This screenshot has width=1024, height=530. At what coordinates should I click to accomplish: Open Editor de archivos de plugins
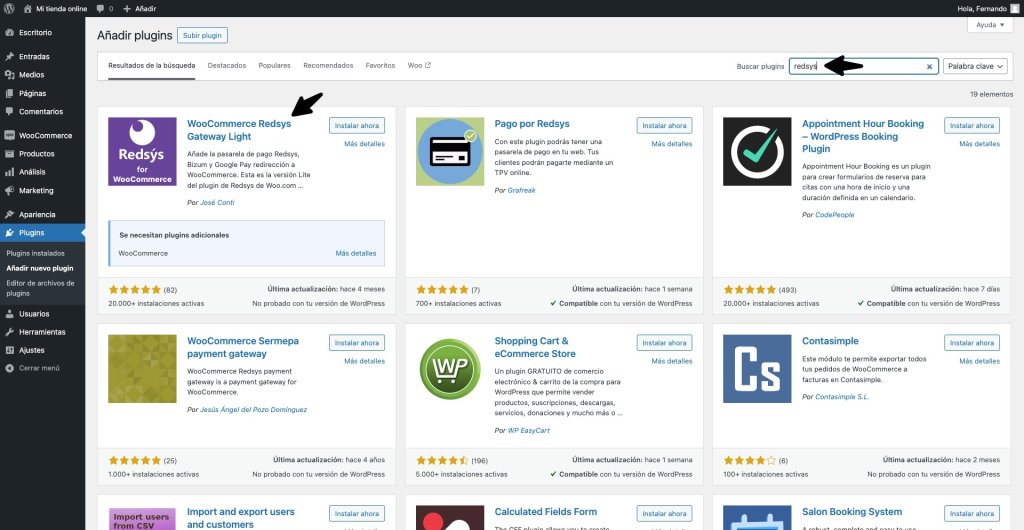pos(40,288)
